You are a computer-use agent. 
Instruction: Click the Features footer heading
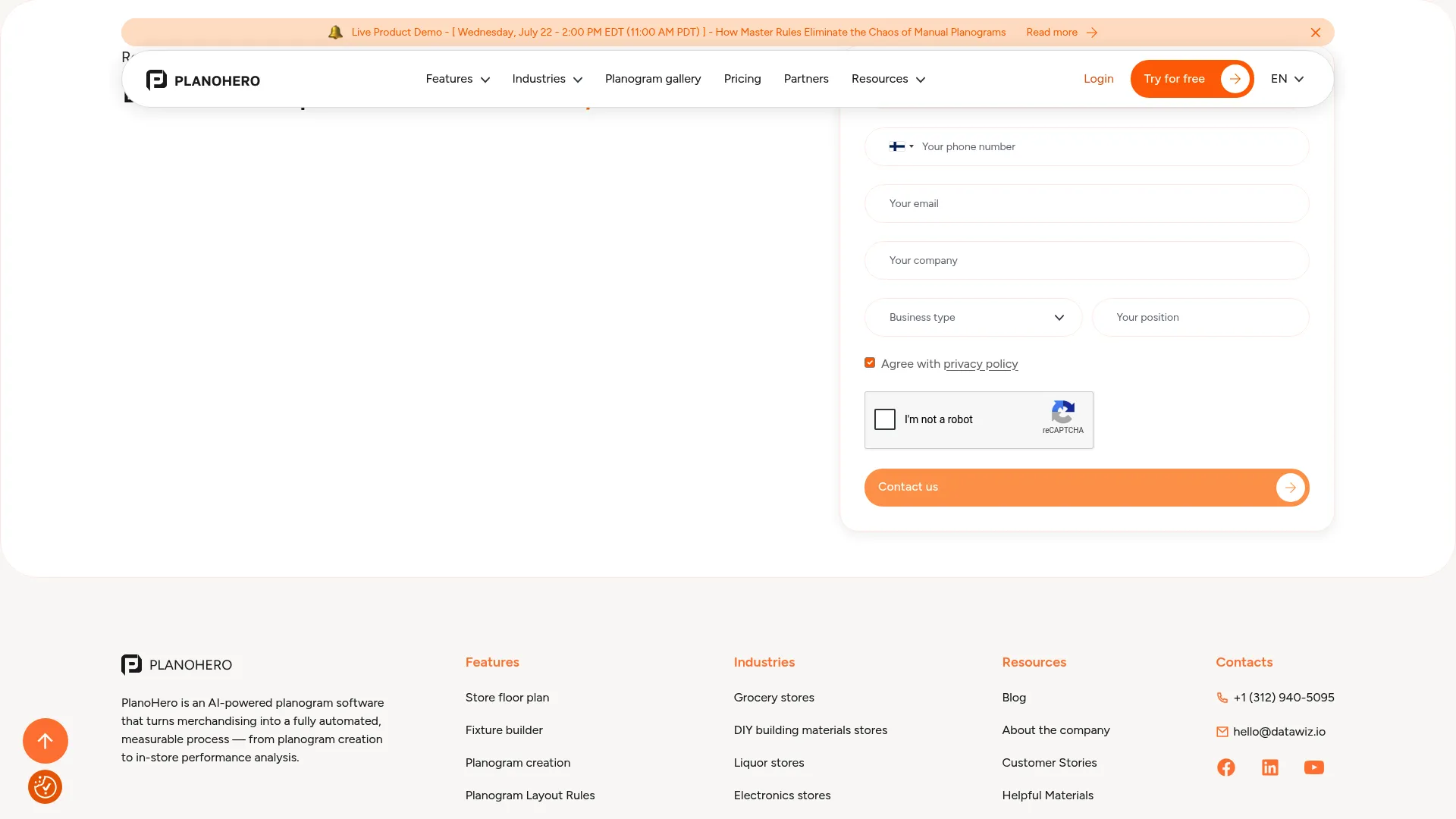(492, 662)
